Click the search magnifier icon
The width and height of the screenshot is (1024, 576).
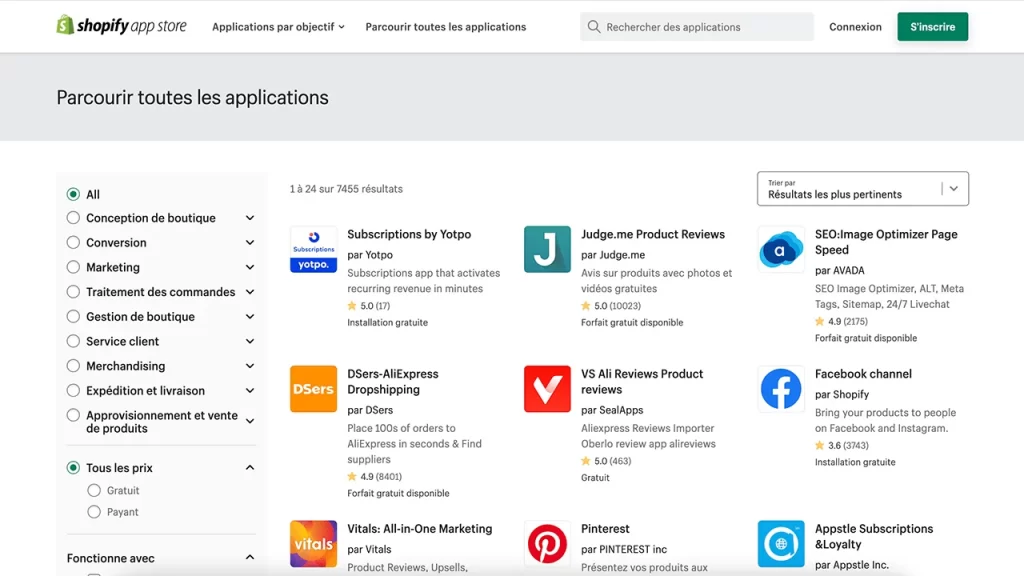[594, 27]
